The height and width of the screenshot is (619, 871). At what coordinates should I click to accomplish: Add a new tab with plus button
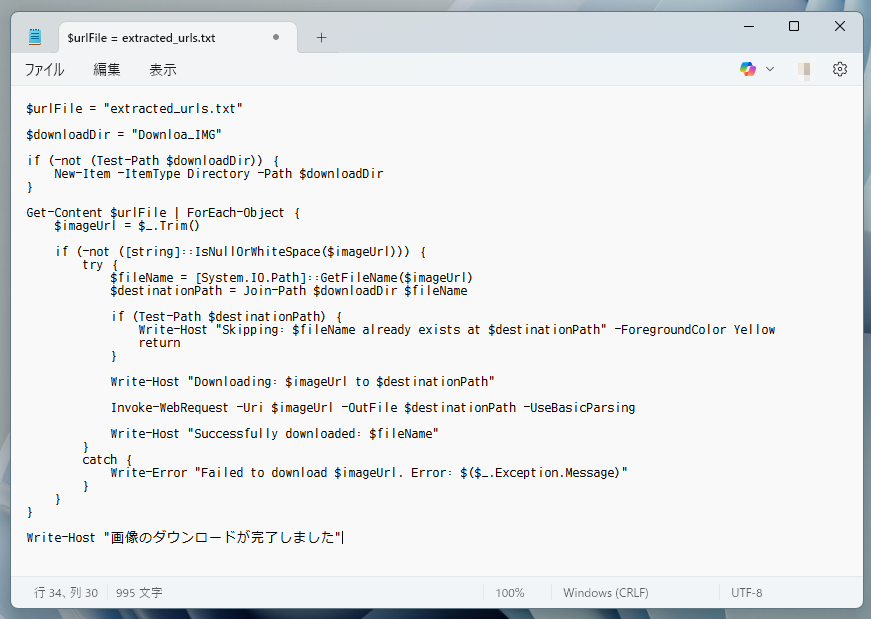coord(321,38)
